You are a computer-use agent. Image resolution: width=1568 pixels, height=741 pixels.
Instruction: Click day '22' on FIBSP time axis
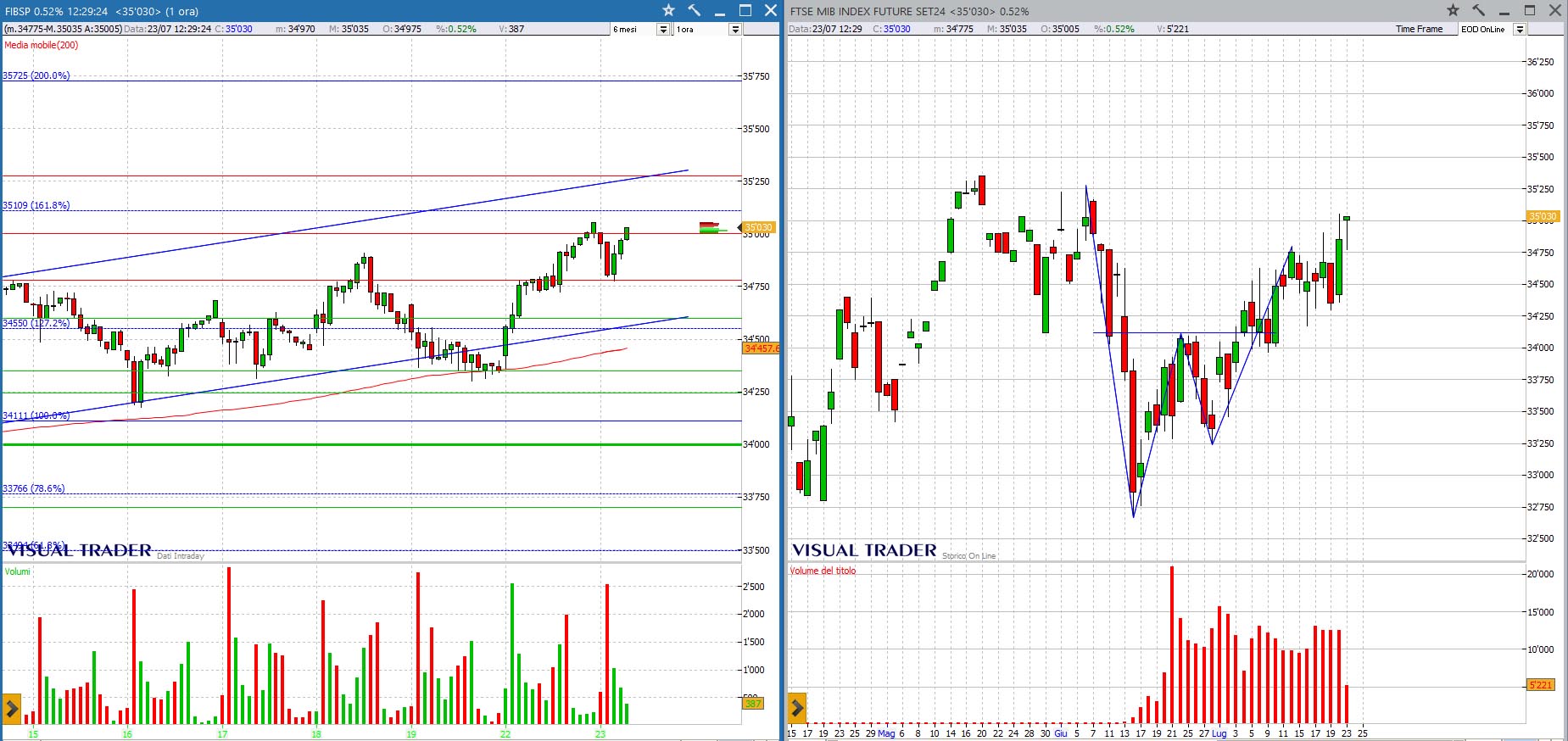point(505,734)
